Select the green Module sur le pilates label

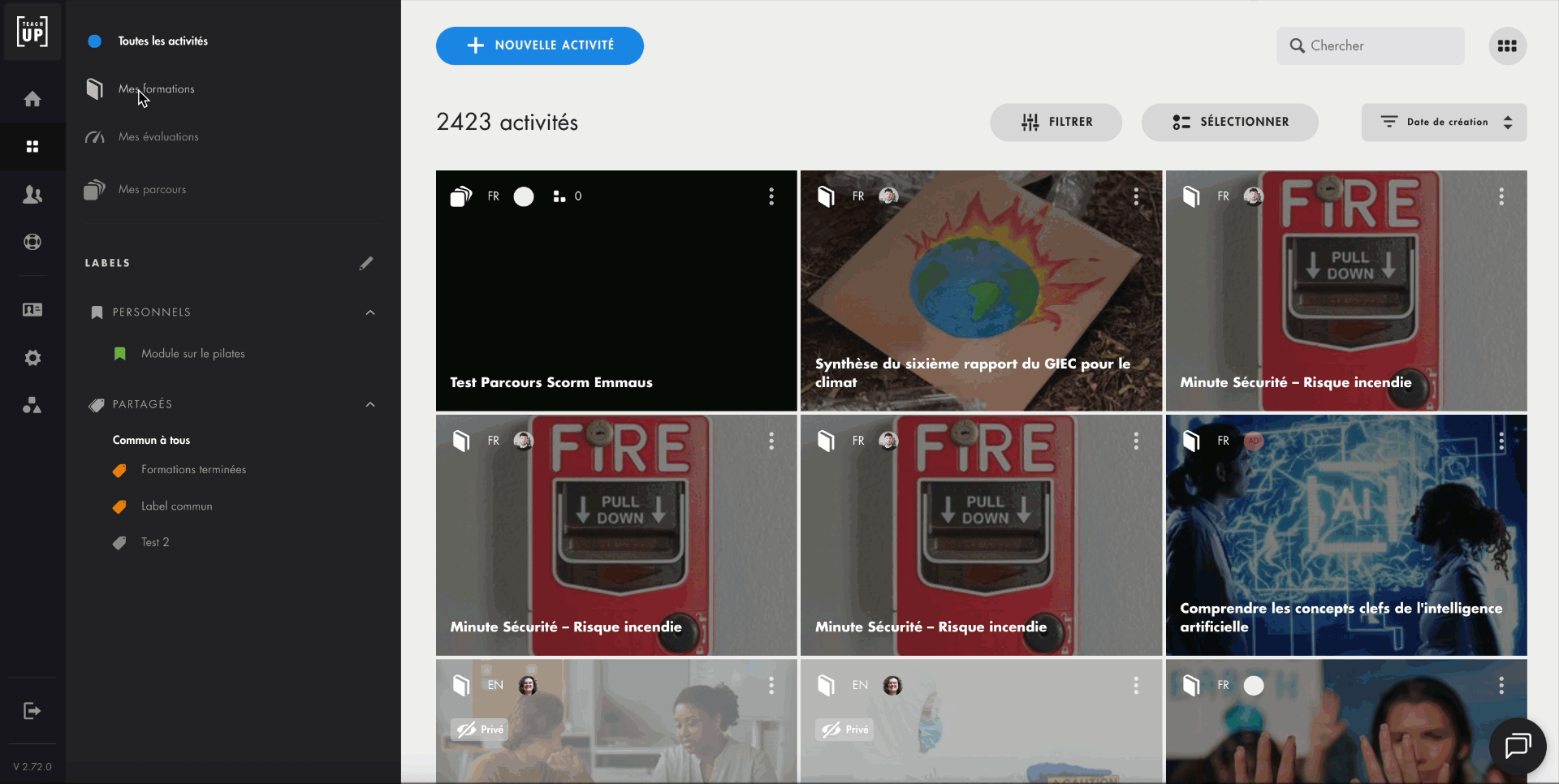point(192,354)
